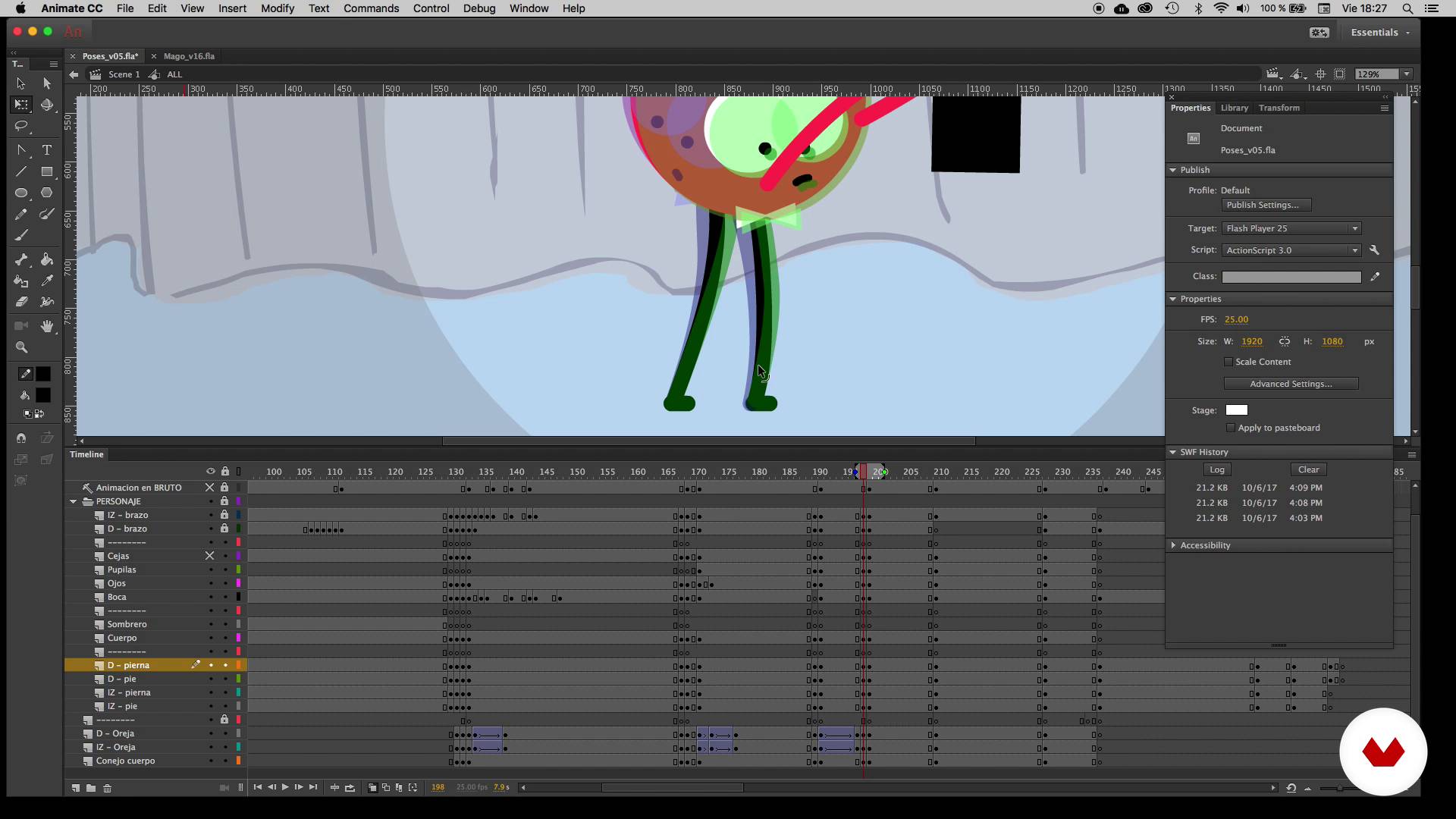The height and width of the screenshot is (819, 1456).
Task: Select the Paint Brush tool
Action: click(47, 215)
